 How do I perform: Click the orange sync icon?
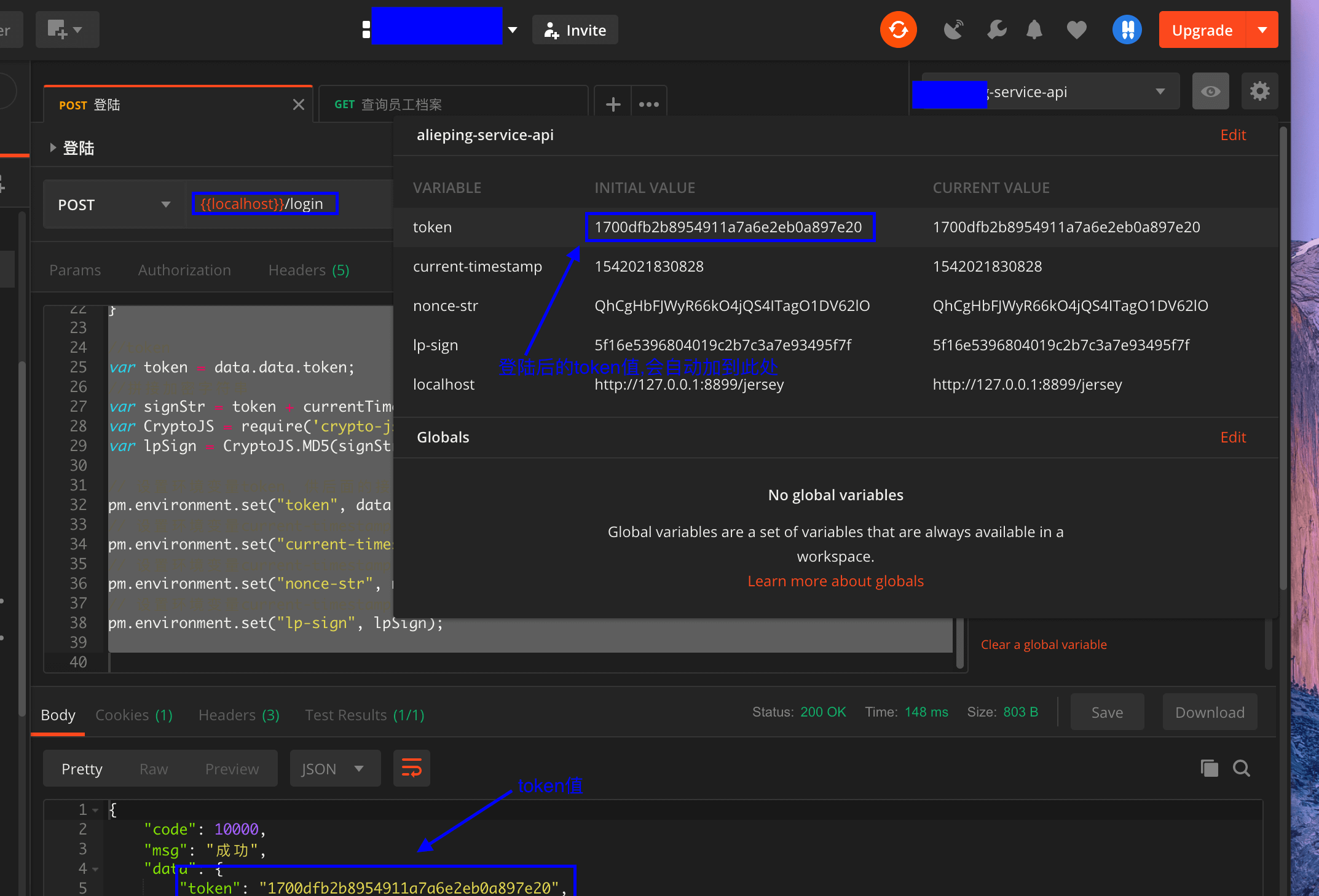pos(898,29)
